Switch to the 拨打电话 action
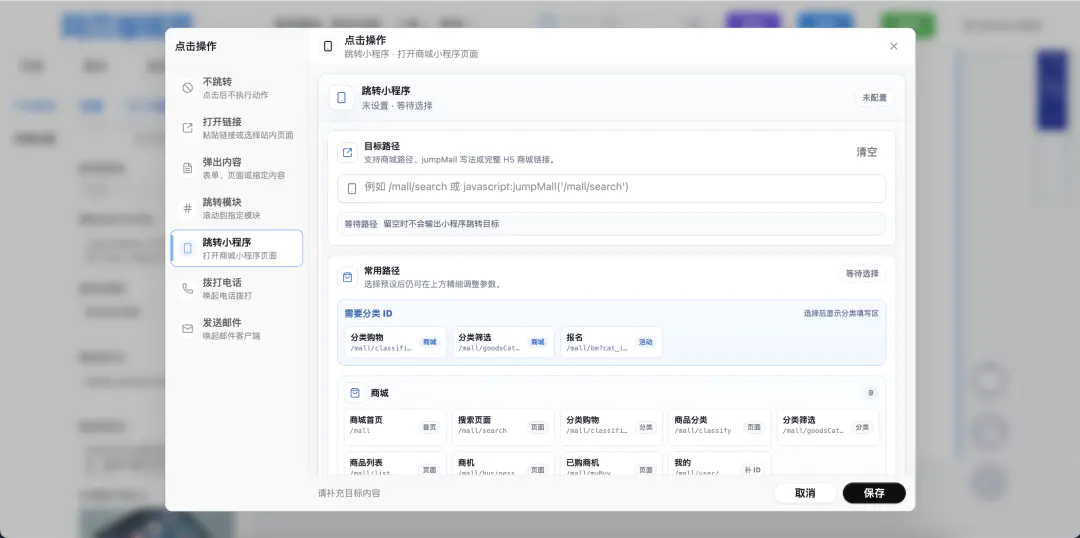This screenshot has height=538, width=1080. coord(237,288)
